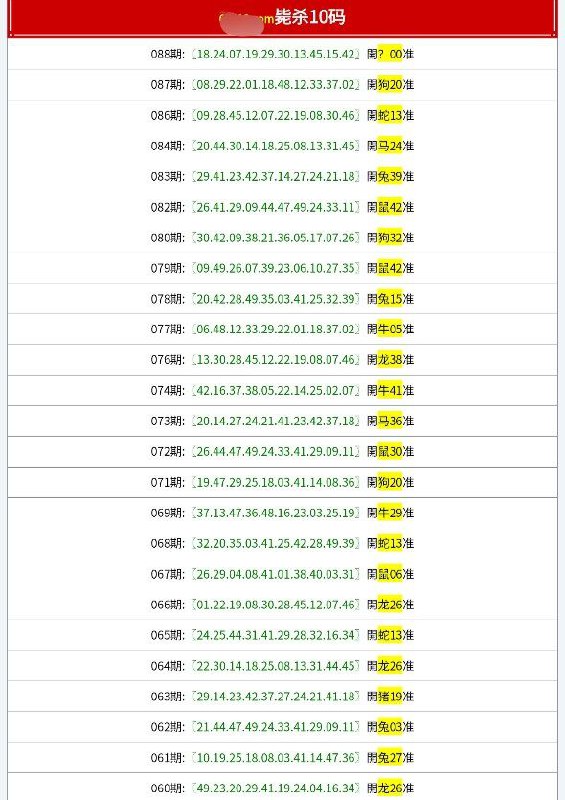Click the highlighted 鼠30 result in 072期
The image size is (565, 800).
pos(390,452)
